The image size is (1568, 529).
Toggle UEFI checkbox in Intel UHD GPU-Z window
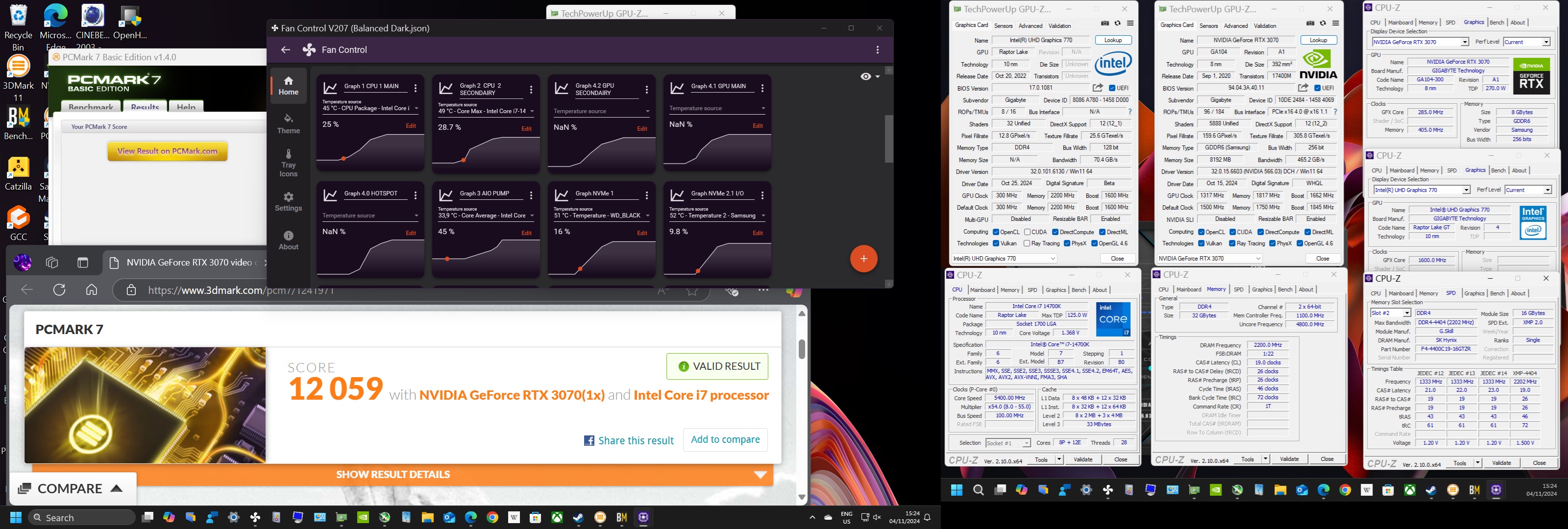1111,88
